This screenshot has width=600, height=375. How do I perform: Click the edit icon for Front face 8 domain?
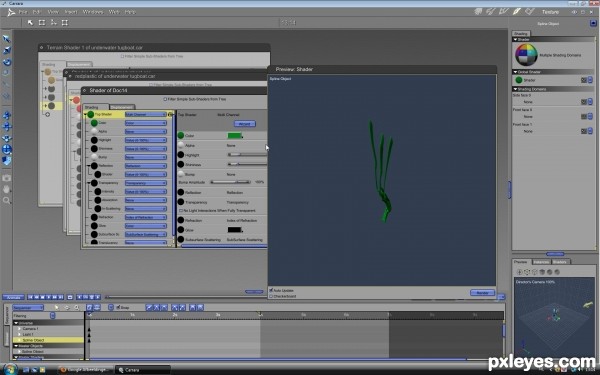[584, 116]
